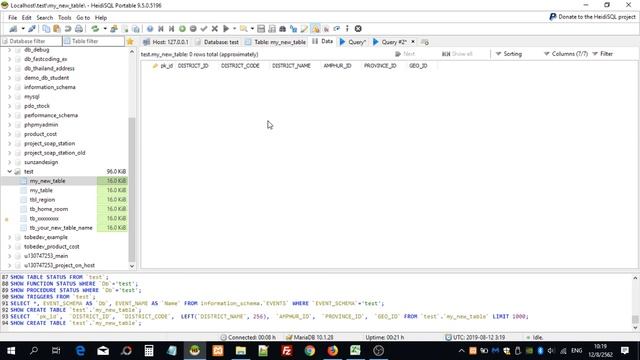Click the Post changes checkmark icon
Viewport: 640px width, 360px height.
[204, 29]
